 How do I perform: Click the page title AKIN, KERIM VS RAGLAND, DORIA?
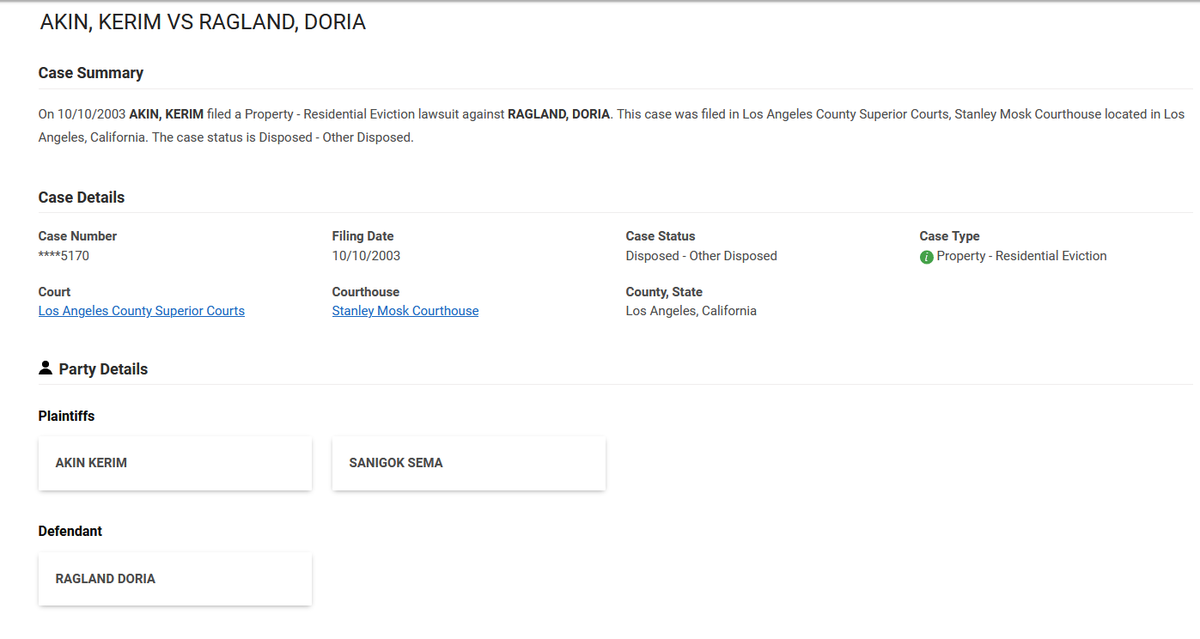[x=202, y=22]
